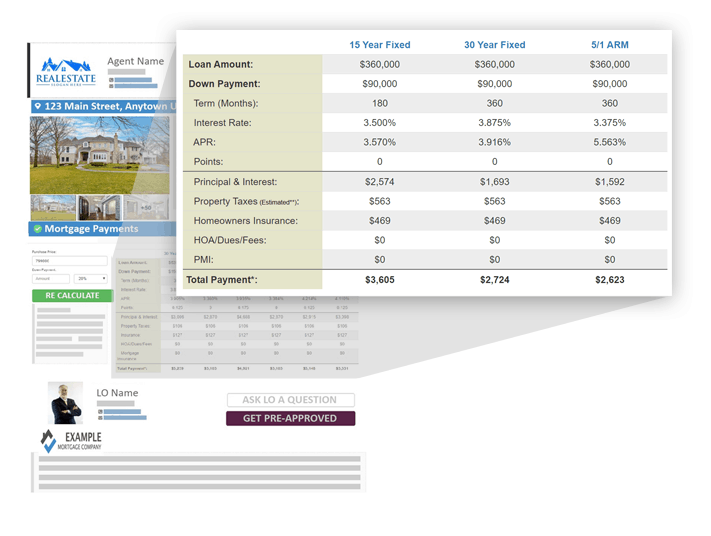
Task: Click the 180 term months value
Action: [380, 103]
